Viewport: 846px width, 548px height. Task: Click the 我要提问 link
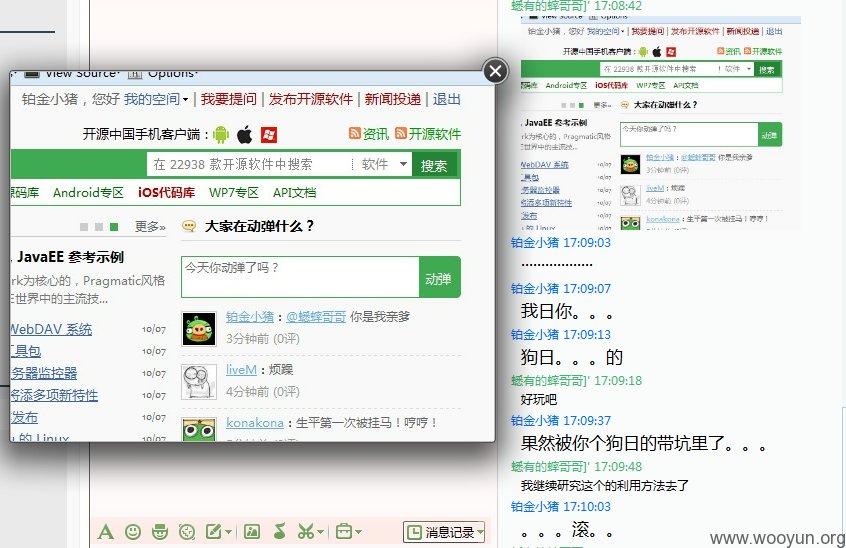pos(229,99)
